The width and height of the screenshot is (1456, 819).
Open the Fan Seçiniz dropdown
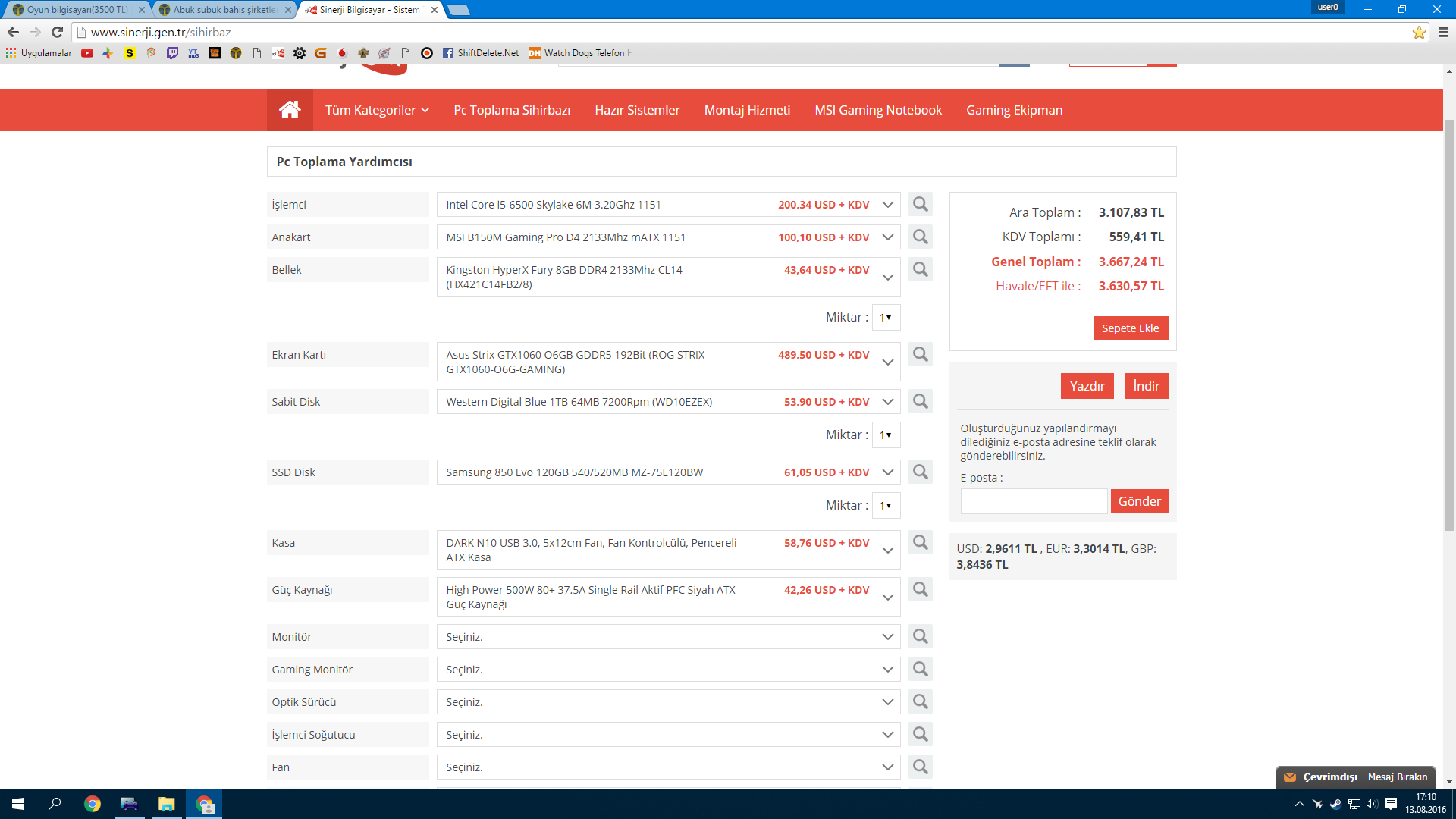click(668, 767)
